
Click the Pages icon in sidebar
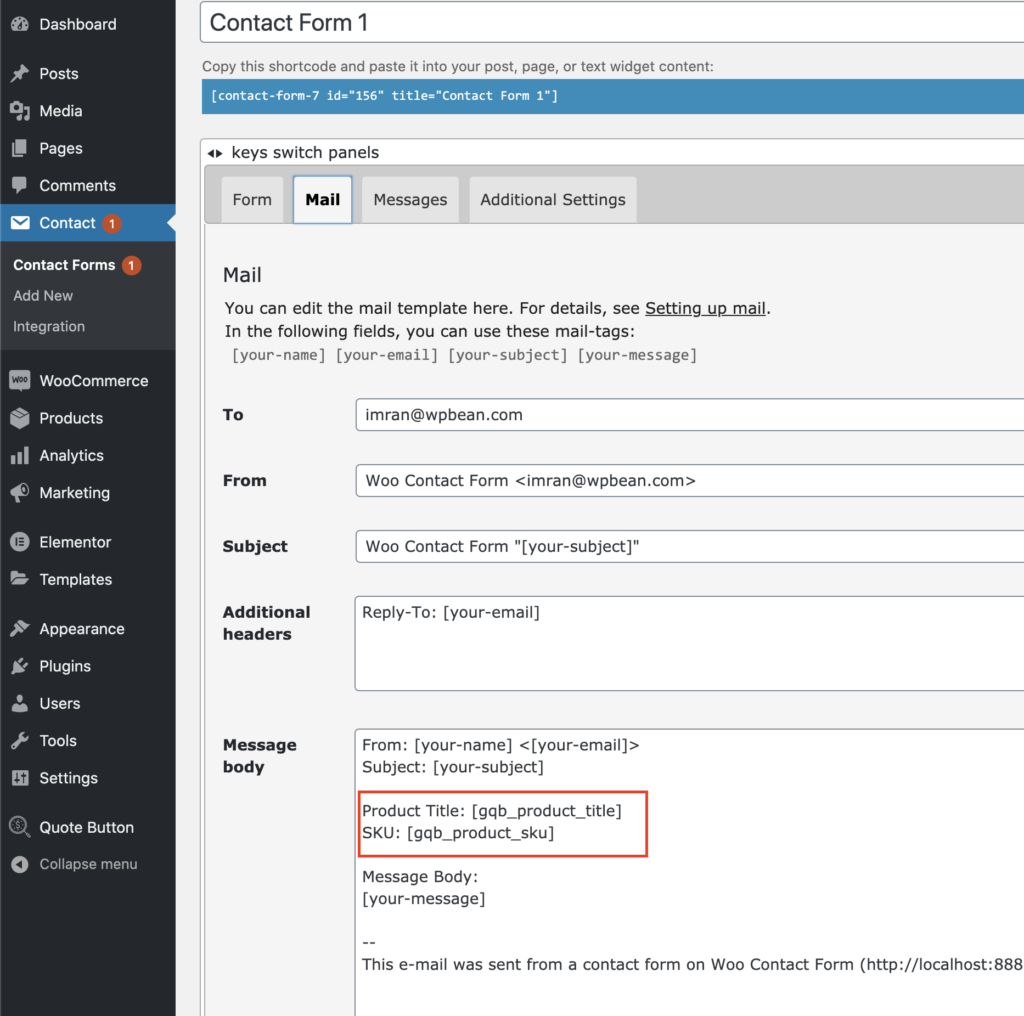click(x=20, y=148)
